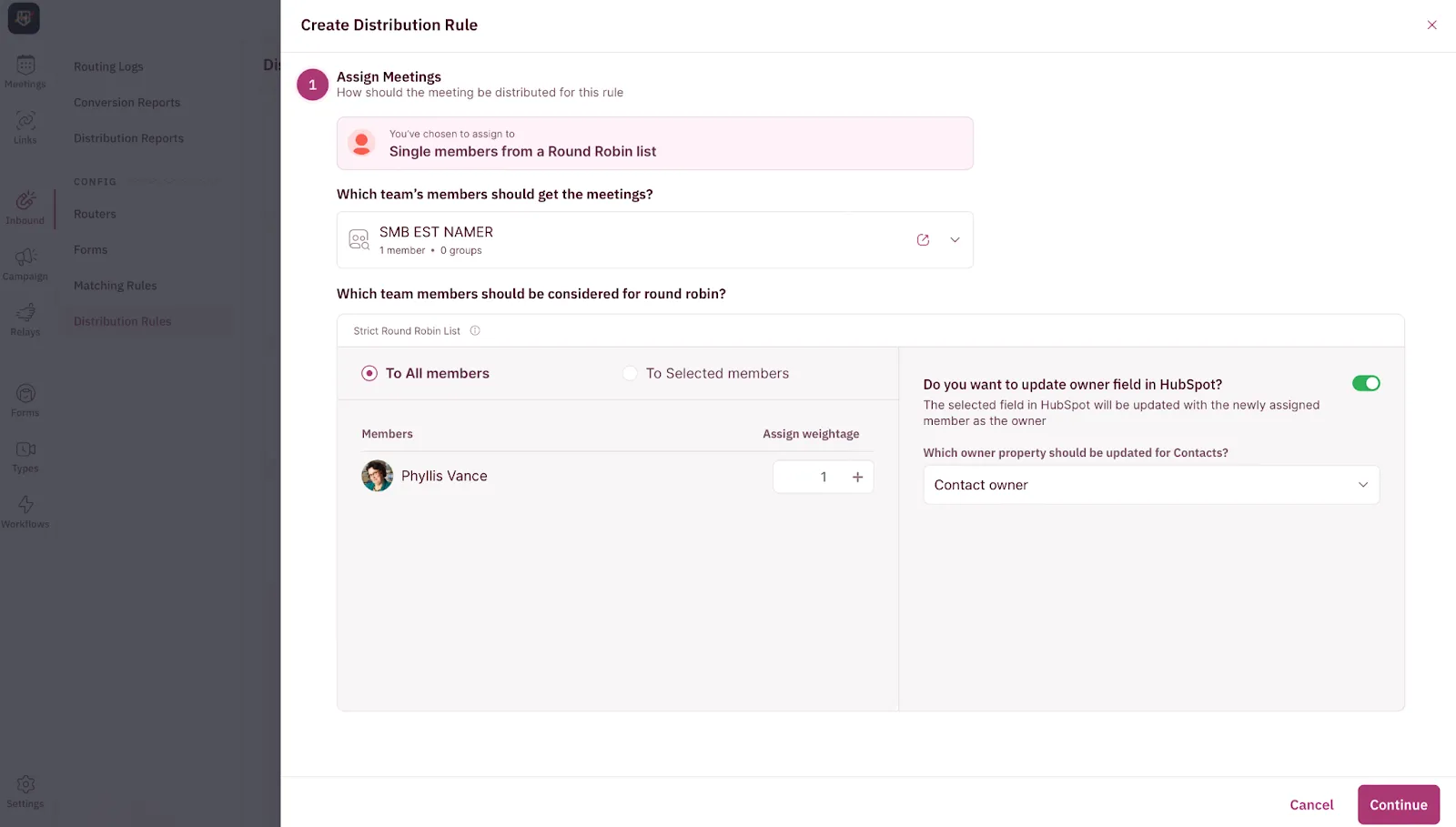
Task: Click the Assign Meetings step heading
Action: (389, 76)
